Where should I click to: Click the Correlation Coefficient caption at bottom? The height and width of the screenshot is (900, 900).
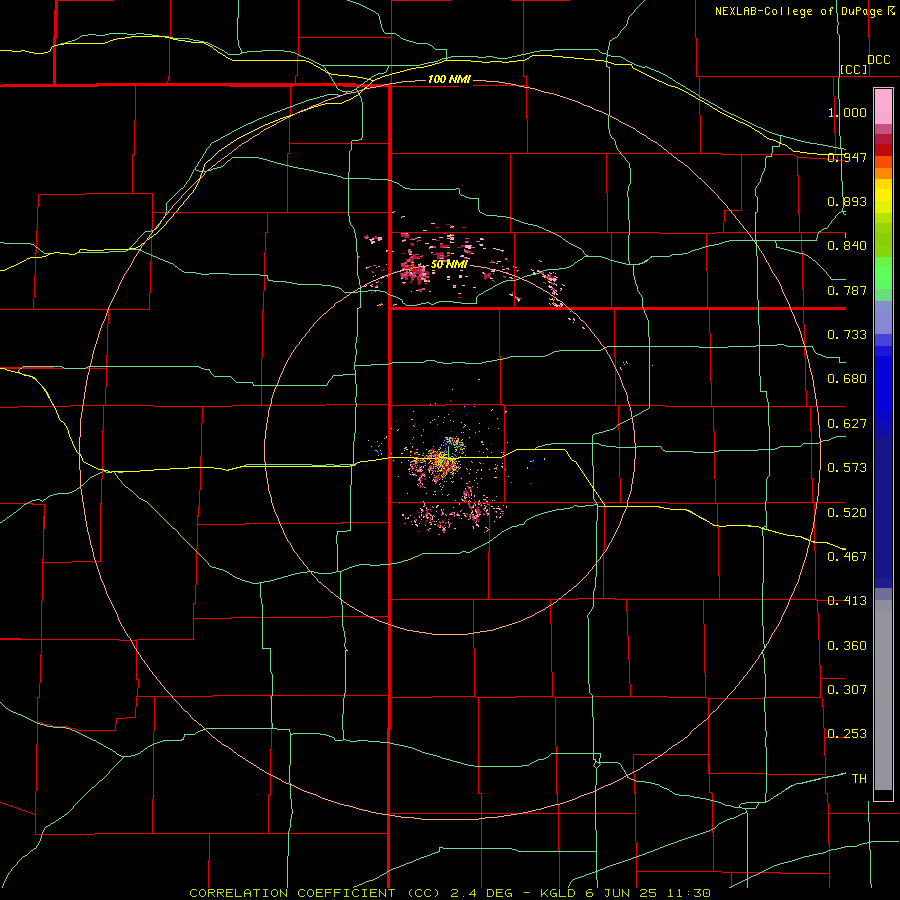(x=449, y=893)
